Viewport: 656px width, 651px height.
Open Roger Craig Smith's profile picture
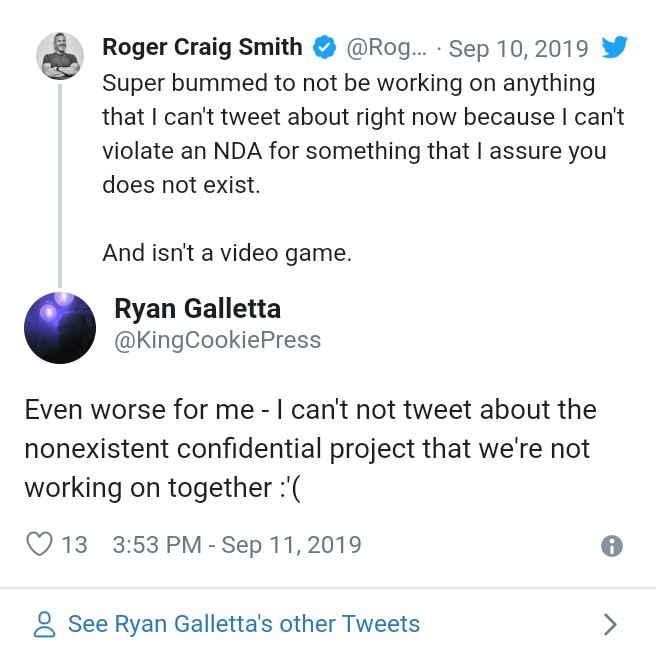(x=60, y=55)
